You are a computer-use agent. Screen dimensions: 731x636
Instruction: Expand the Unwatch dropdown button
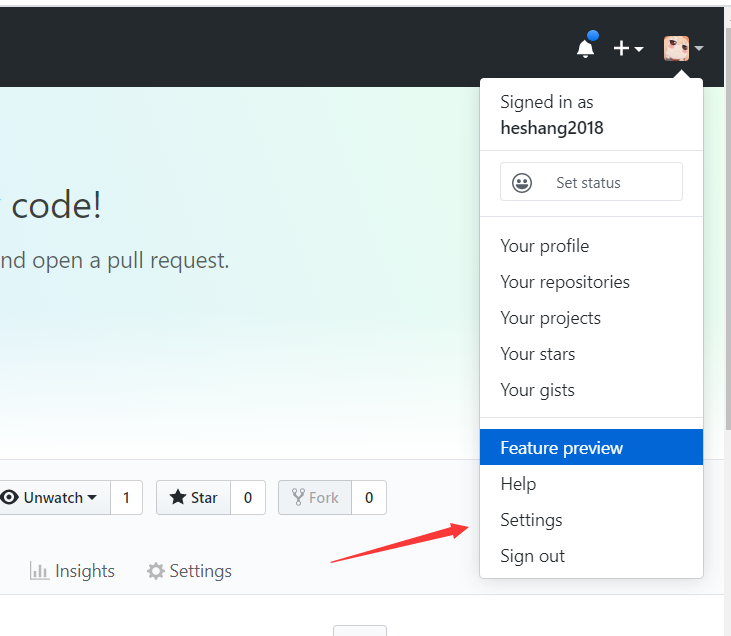[x=54, y=498]
